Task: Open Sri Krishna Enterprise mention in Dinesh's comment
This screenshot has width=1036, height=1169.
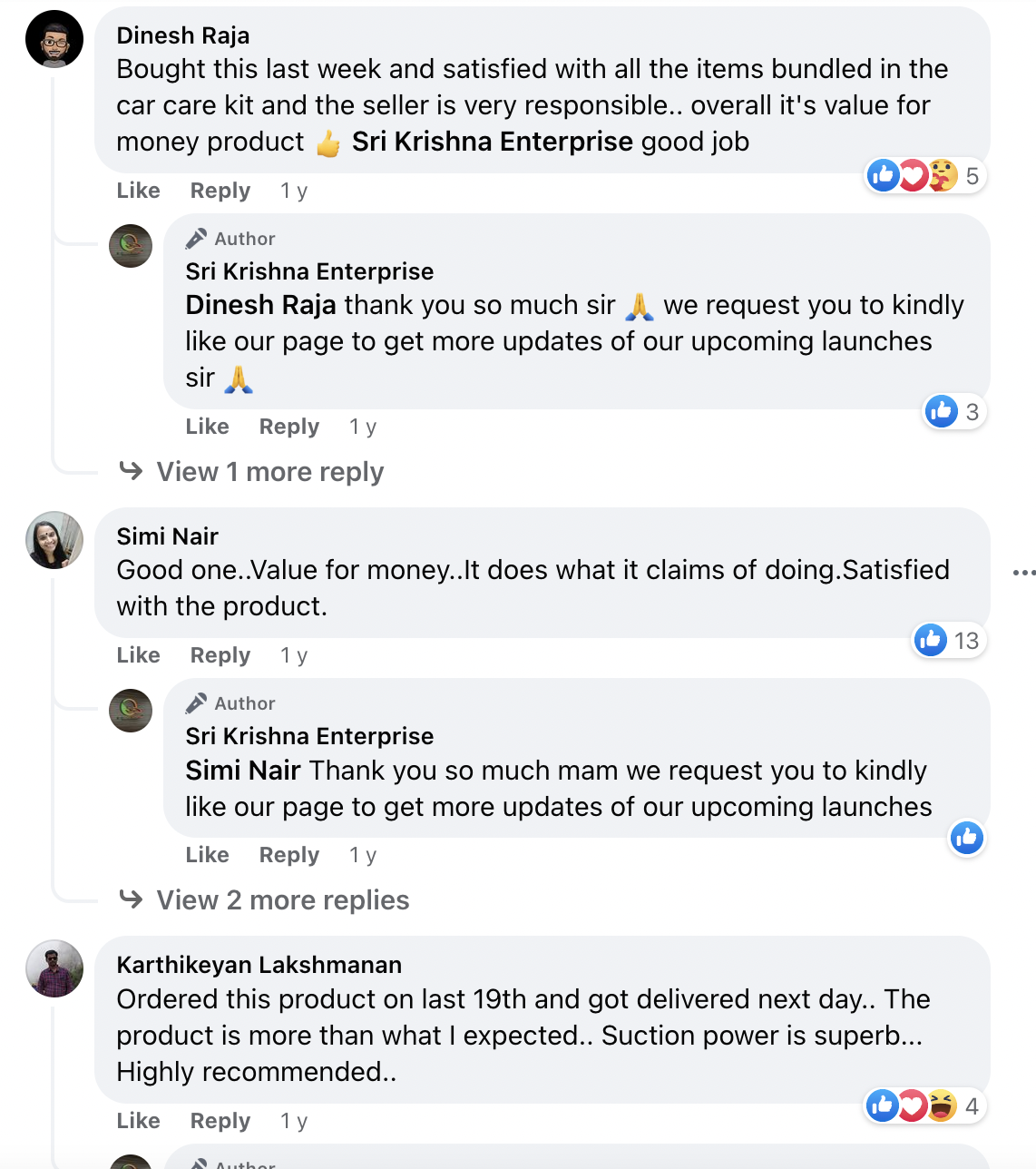Action: 492,142
